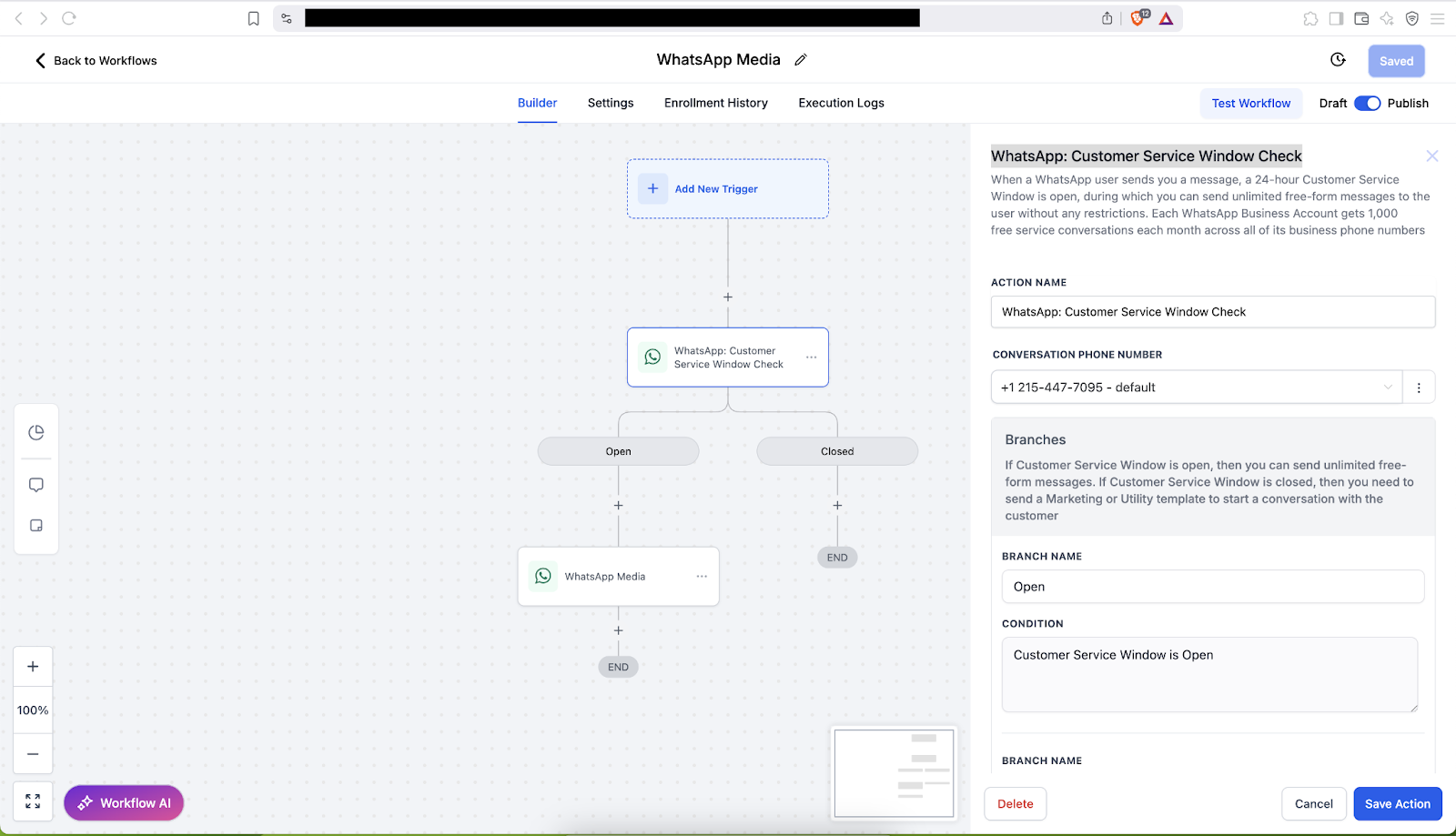Click the Condition text area
Screen dimensions: 1456x836
(x=1210, y=674)
